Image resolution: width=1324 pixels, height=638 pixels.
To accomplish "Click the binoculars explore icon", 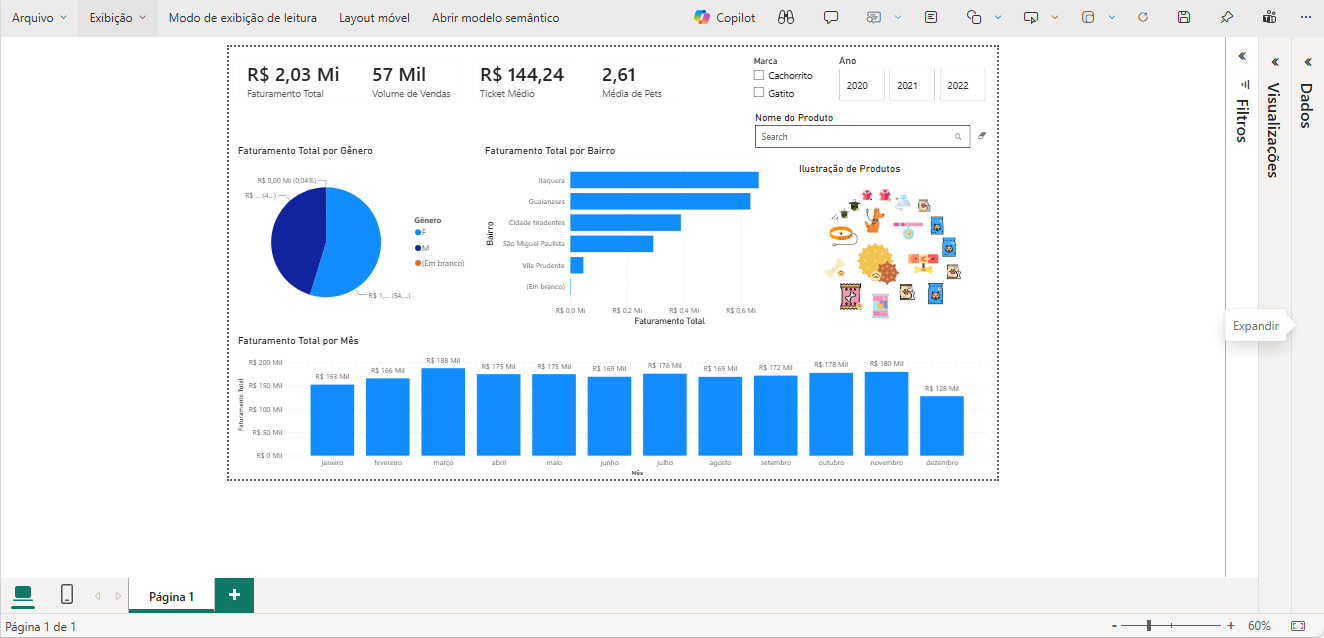I will pos(786,18).
